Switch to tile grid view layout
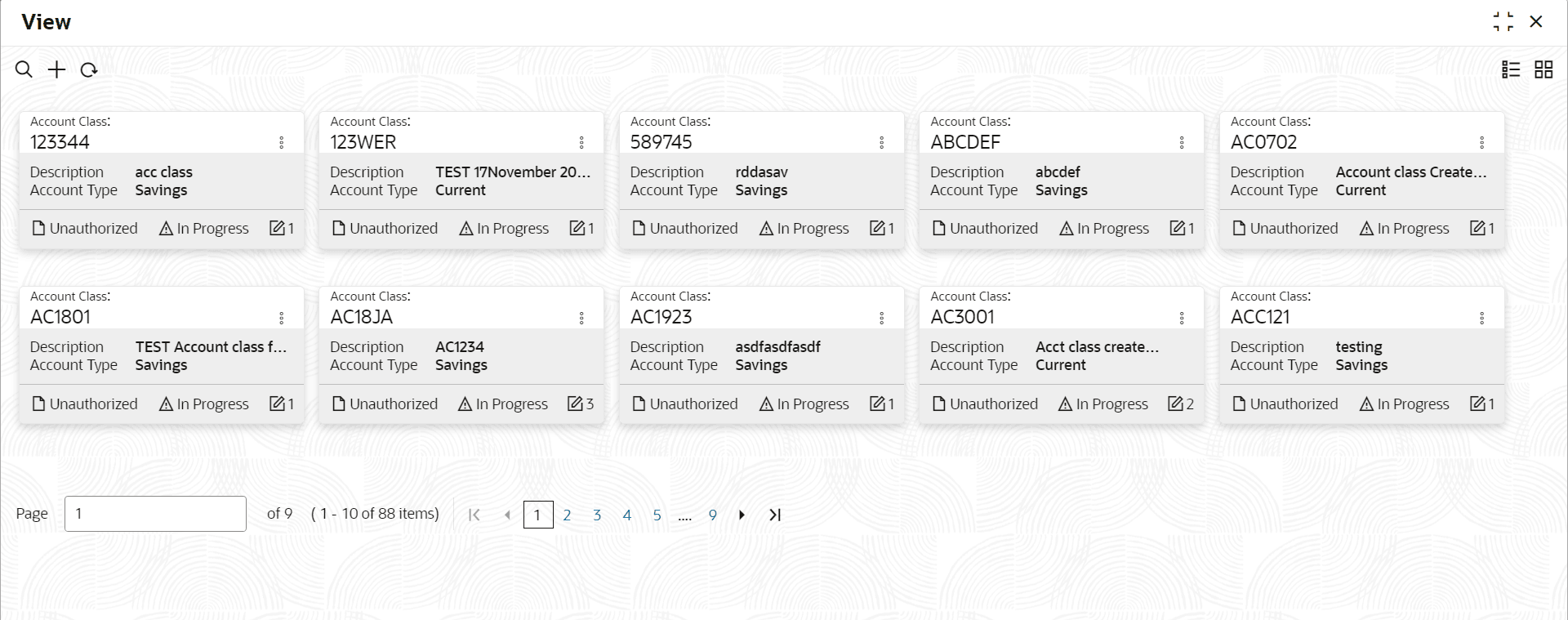 1543,69
